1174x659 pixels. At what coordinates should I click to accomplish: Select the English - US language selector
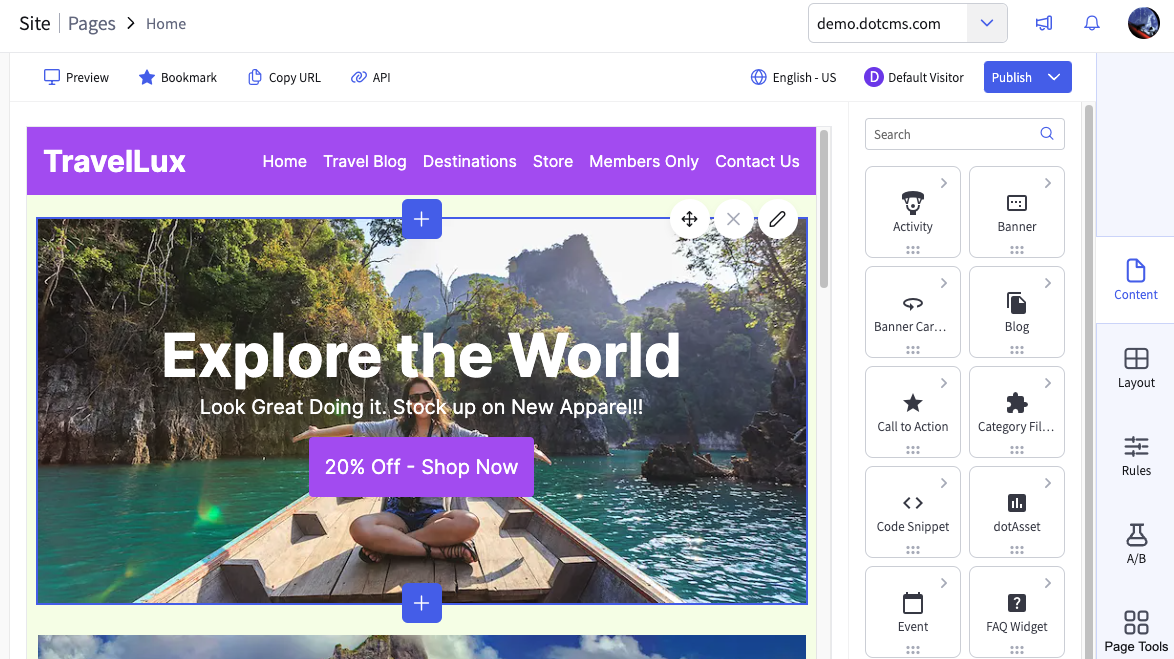[794, 77]
